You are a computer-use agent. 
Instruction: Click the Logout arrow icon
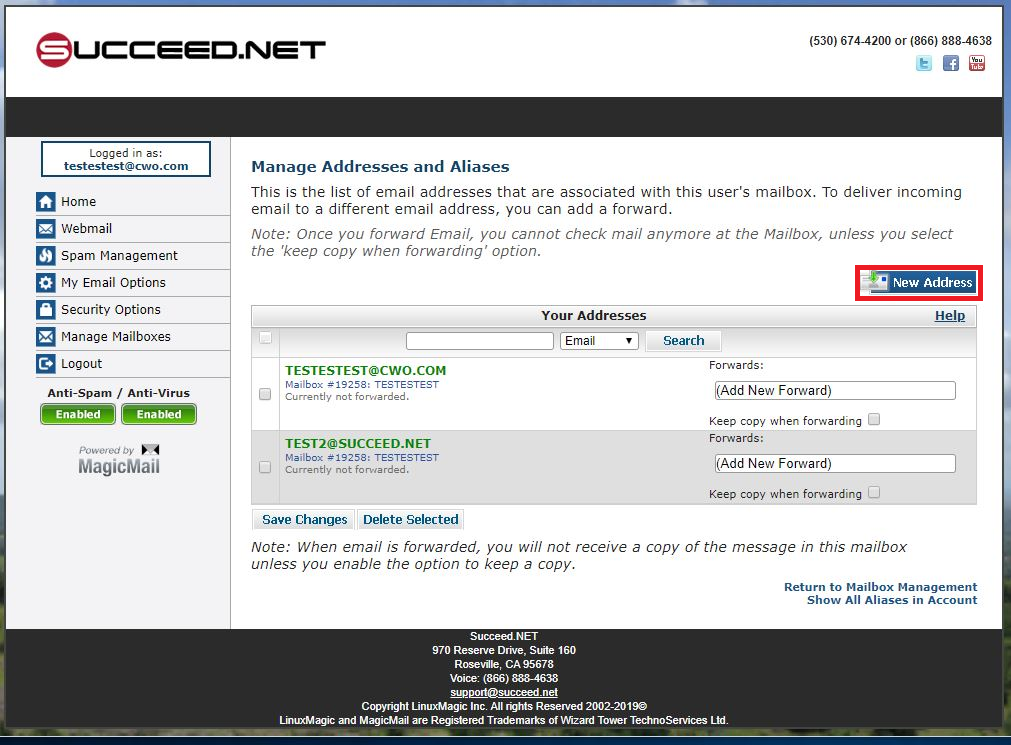[46, 364]
